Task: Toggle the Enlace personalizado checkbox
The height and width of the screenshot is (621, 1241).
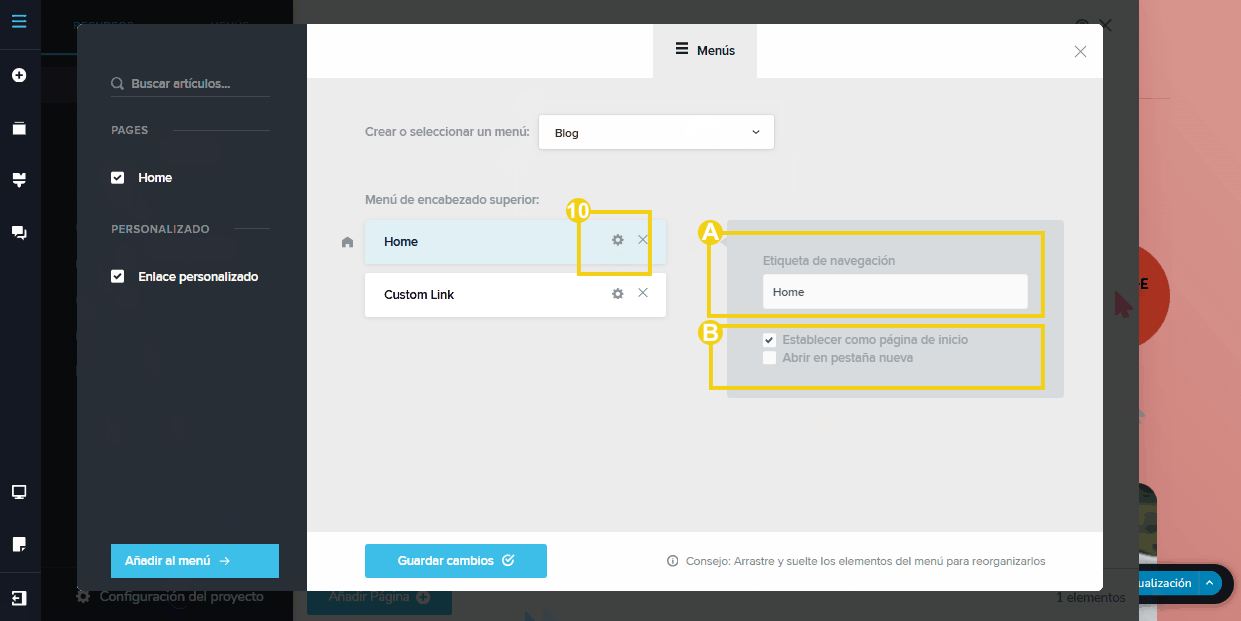Action: point(118,277)
